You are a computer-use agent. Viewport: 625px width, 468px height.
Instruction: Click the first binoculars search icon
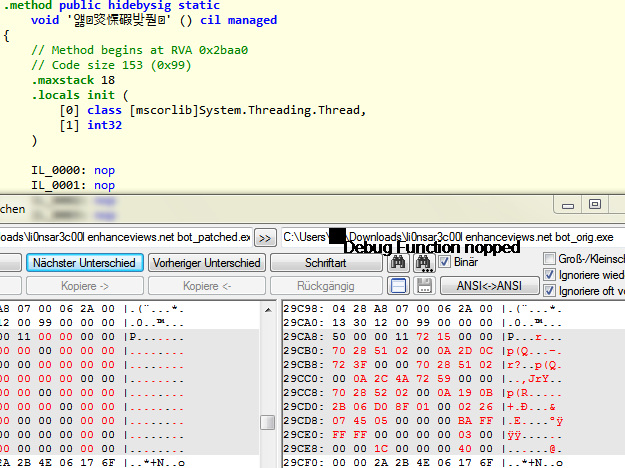(397, 263)
